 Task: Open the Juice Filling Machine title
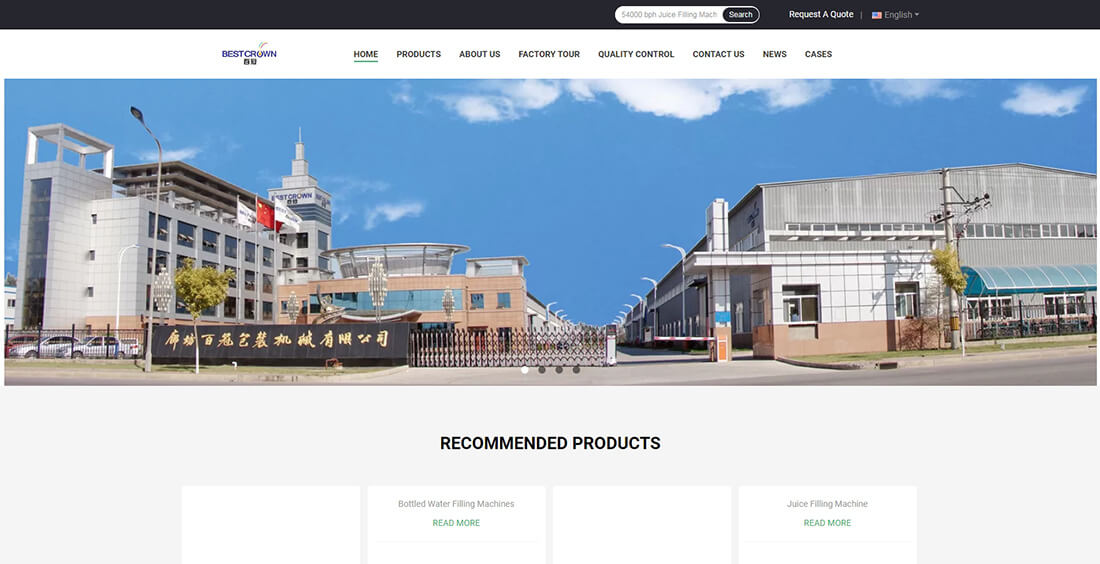coord(827,504)
